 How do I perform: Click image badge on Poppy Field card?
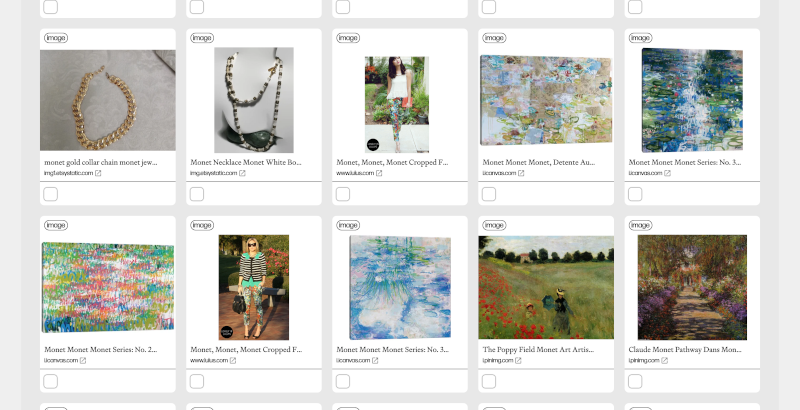pyautogui.click(x=494, y=225)
